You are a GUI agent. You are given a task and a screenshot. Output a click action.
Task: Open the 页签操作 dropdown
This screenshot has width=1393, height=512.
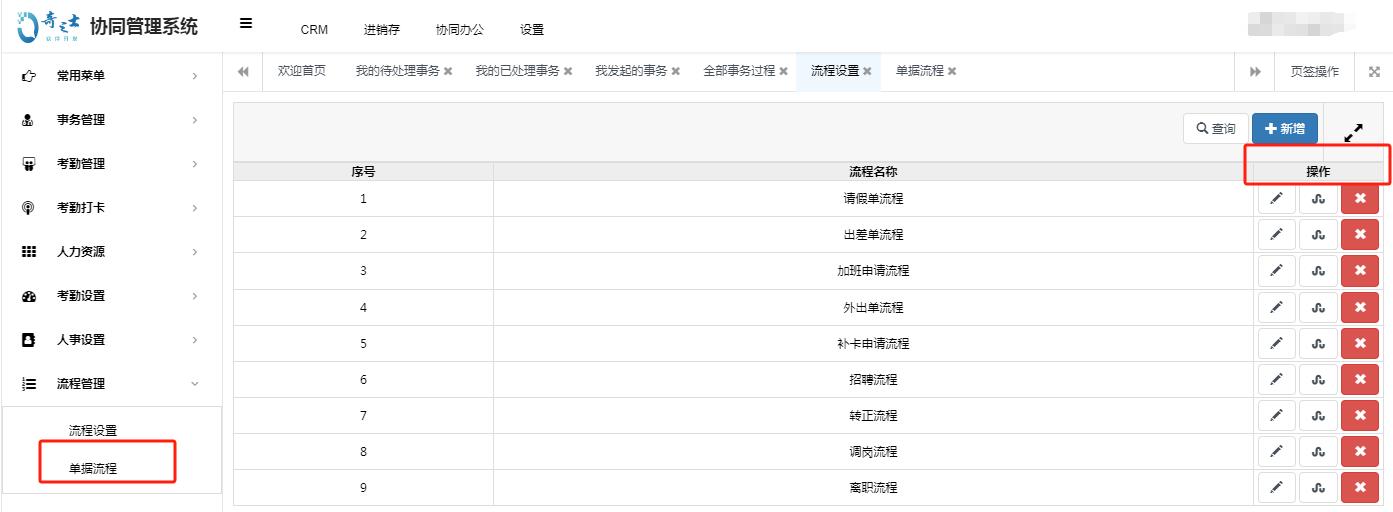(1314, 72)
